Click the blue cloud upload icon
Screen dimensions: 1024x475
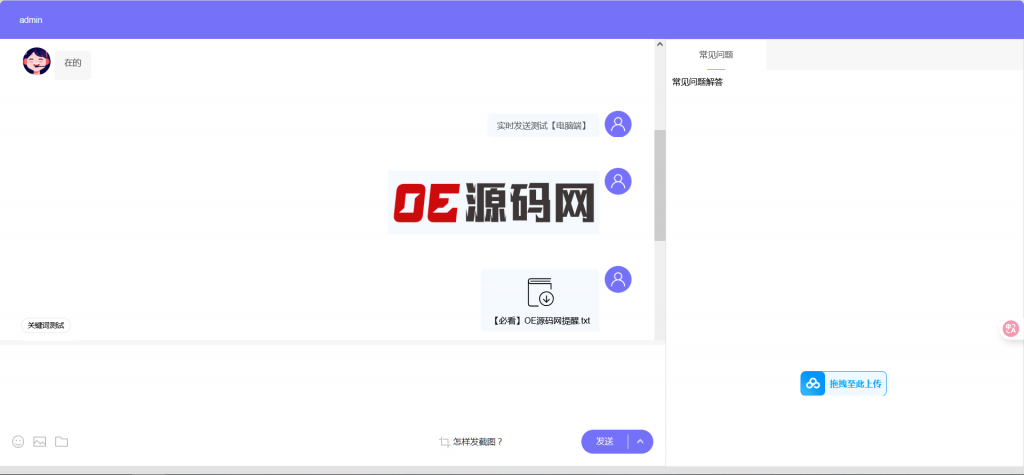click(x=812, y=384)
